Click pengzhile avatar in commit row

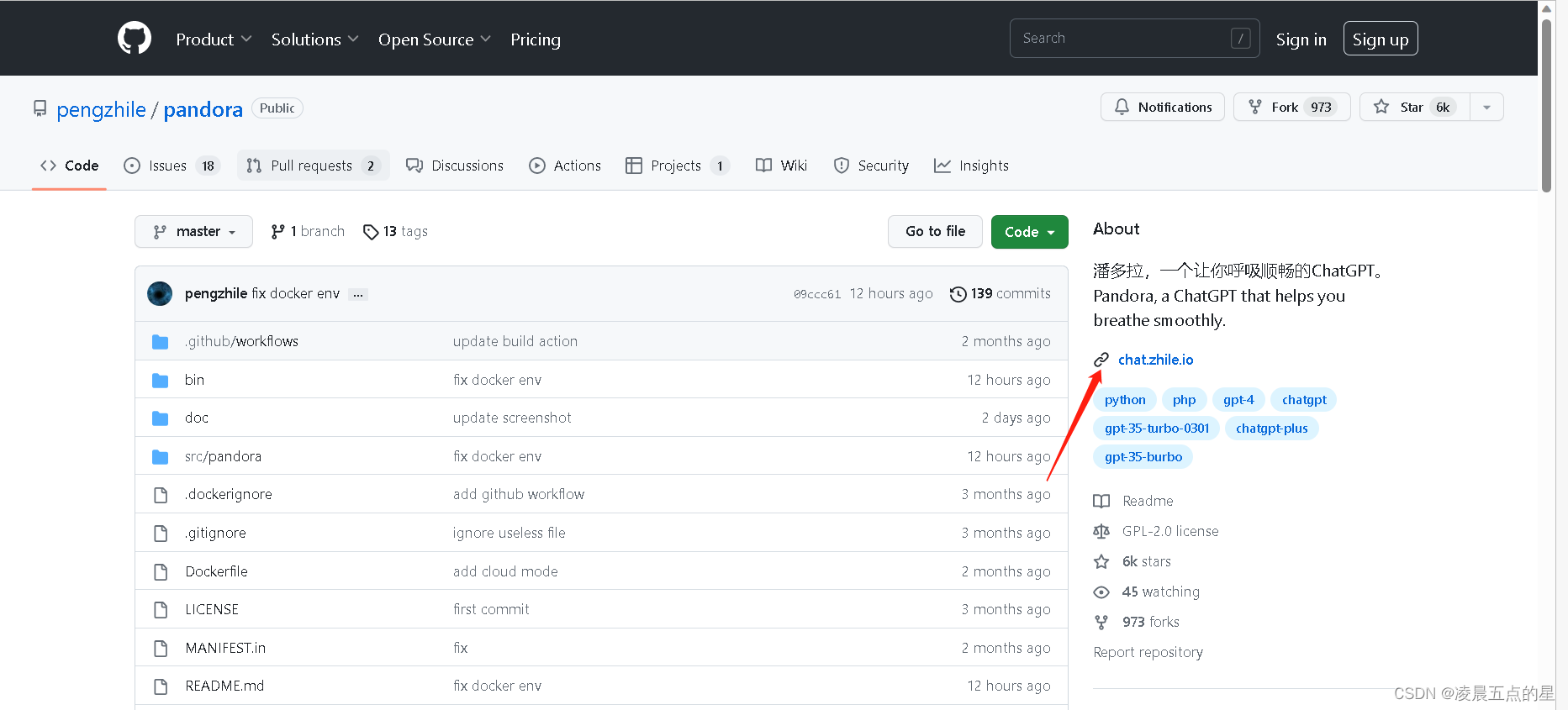tap(160, 293)
